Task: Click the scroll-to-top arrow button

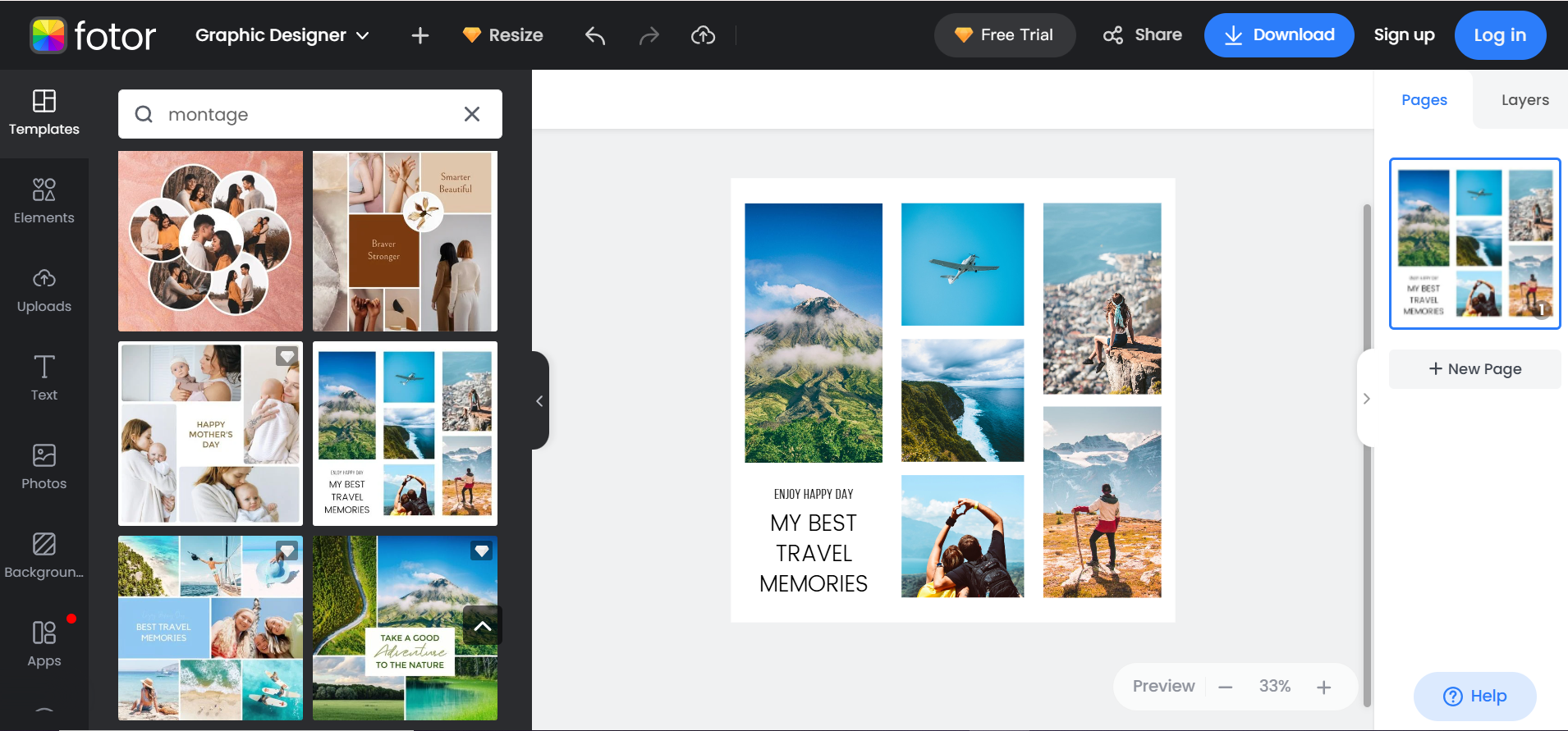Action: (x=483, y=625)
